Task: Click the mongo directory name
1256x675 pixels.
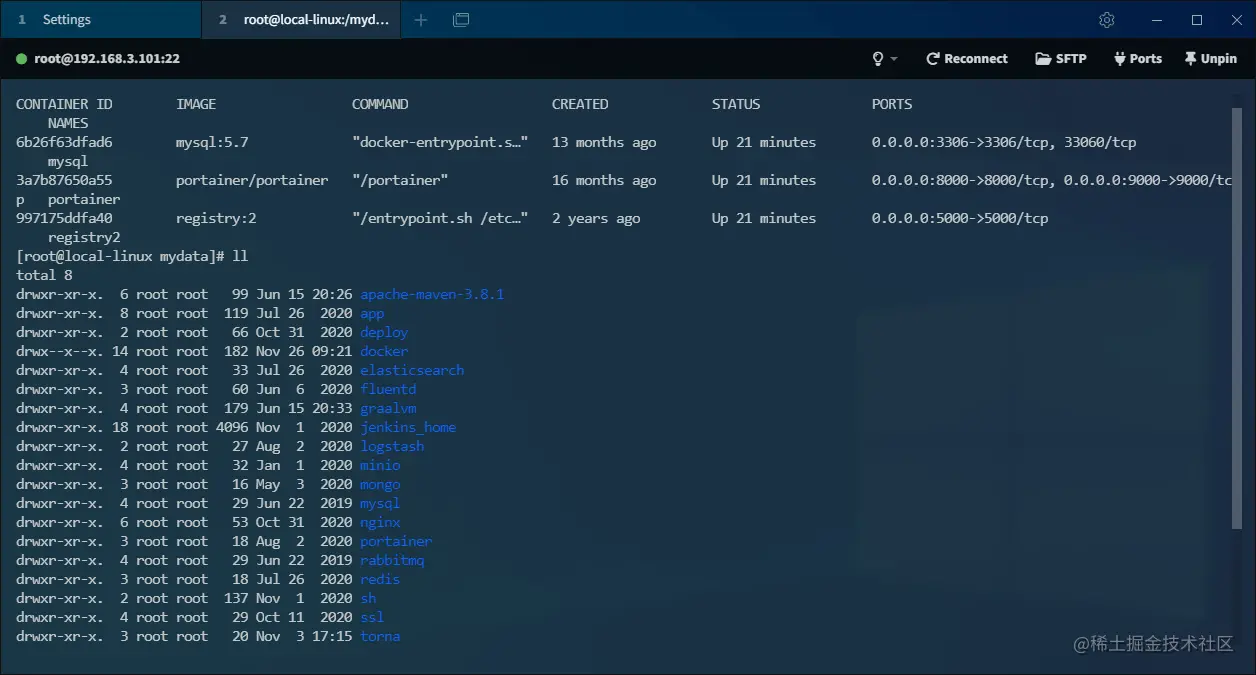Action: point(380,484)
